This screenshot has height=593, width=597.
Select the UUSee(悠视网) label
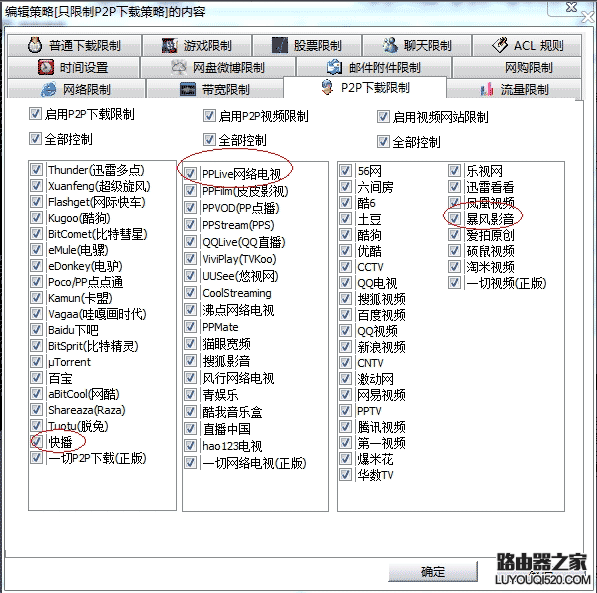click(x=240, y=276)
